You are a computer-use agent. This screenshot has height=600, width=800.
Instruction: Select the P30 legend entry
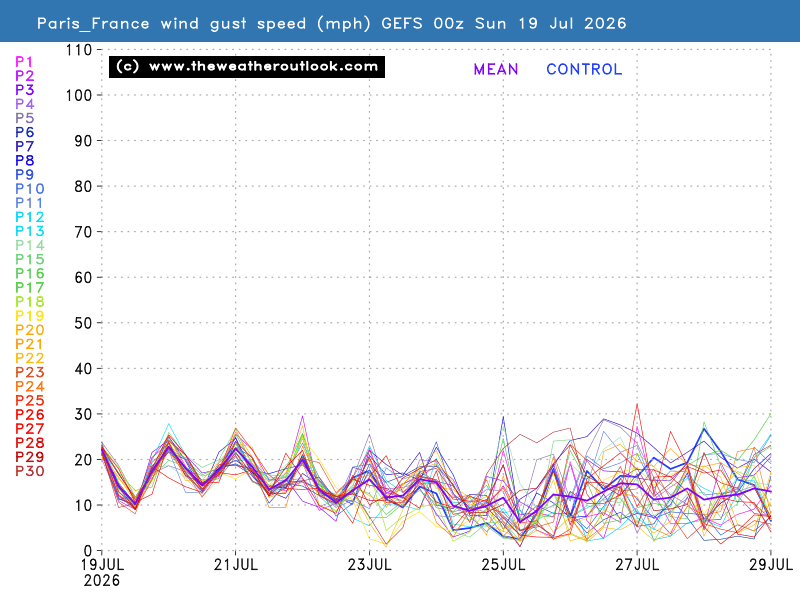coord(30,471)
